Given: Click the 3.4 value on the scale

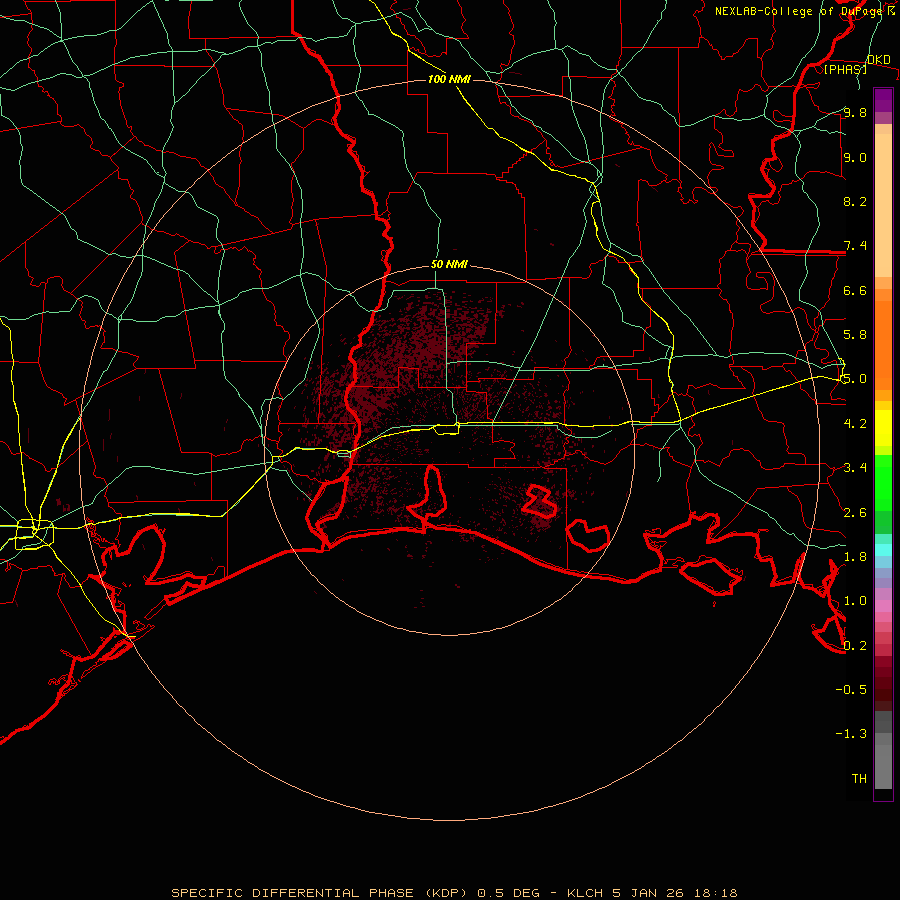Looking at the screenshot, I should pos(855,468).
